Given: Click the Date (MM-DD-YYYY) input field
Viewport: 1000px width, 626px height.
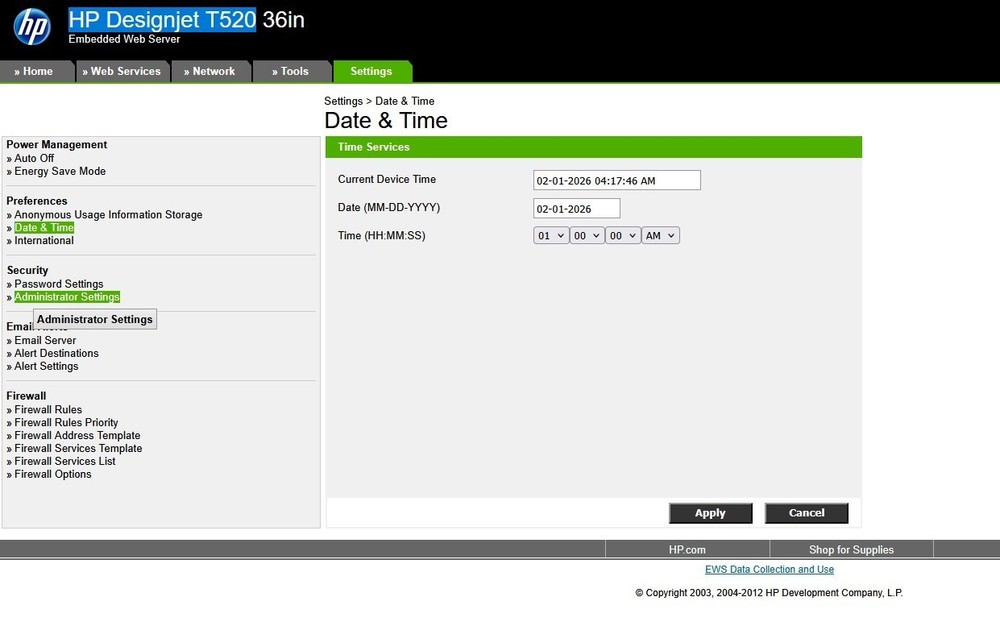Looking at the screenshot, I should [577, 208].
